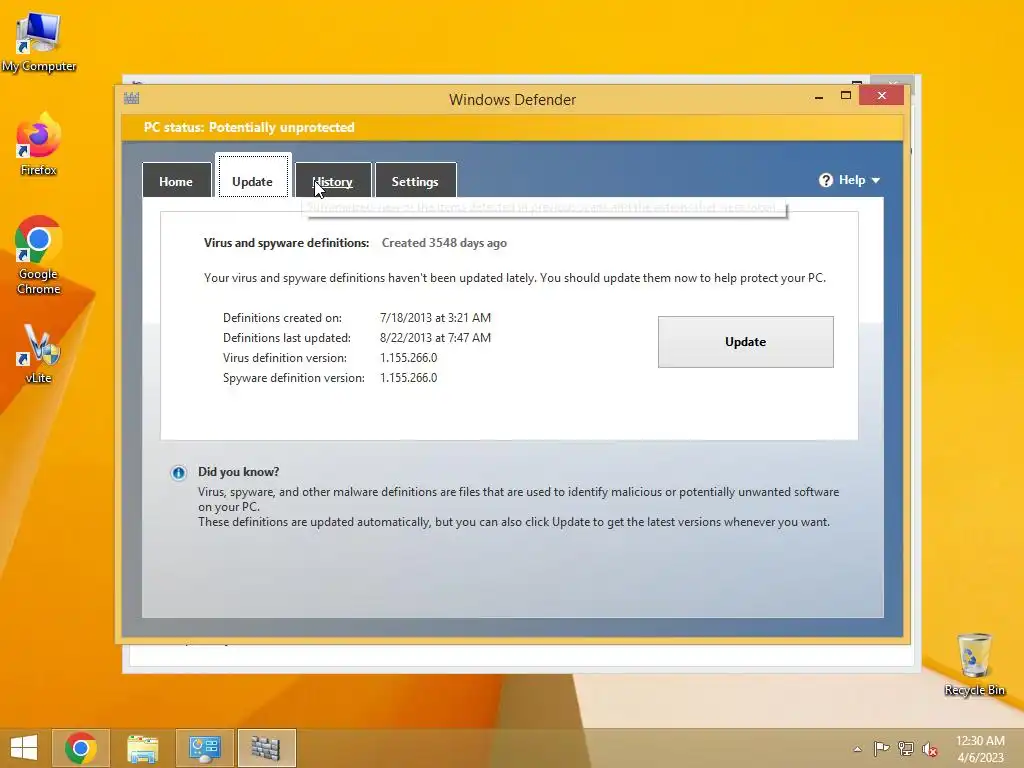The width and height of the screenshot is (1024, 768).
Task: Click the Help question mark icon
Action: (825, 180)
